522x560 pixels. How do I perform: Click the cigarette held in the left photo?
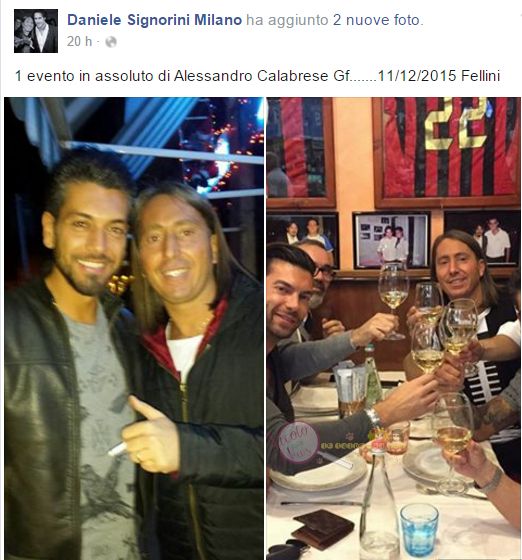tap(117, 449)
